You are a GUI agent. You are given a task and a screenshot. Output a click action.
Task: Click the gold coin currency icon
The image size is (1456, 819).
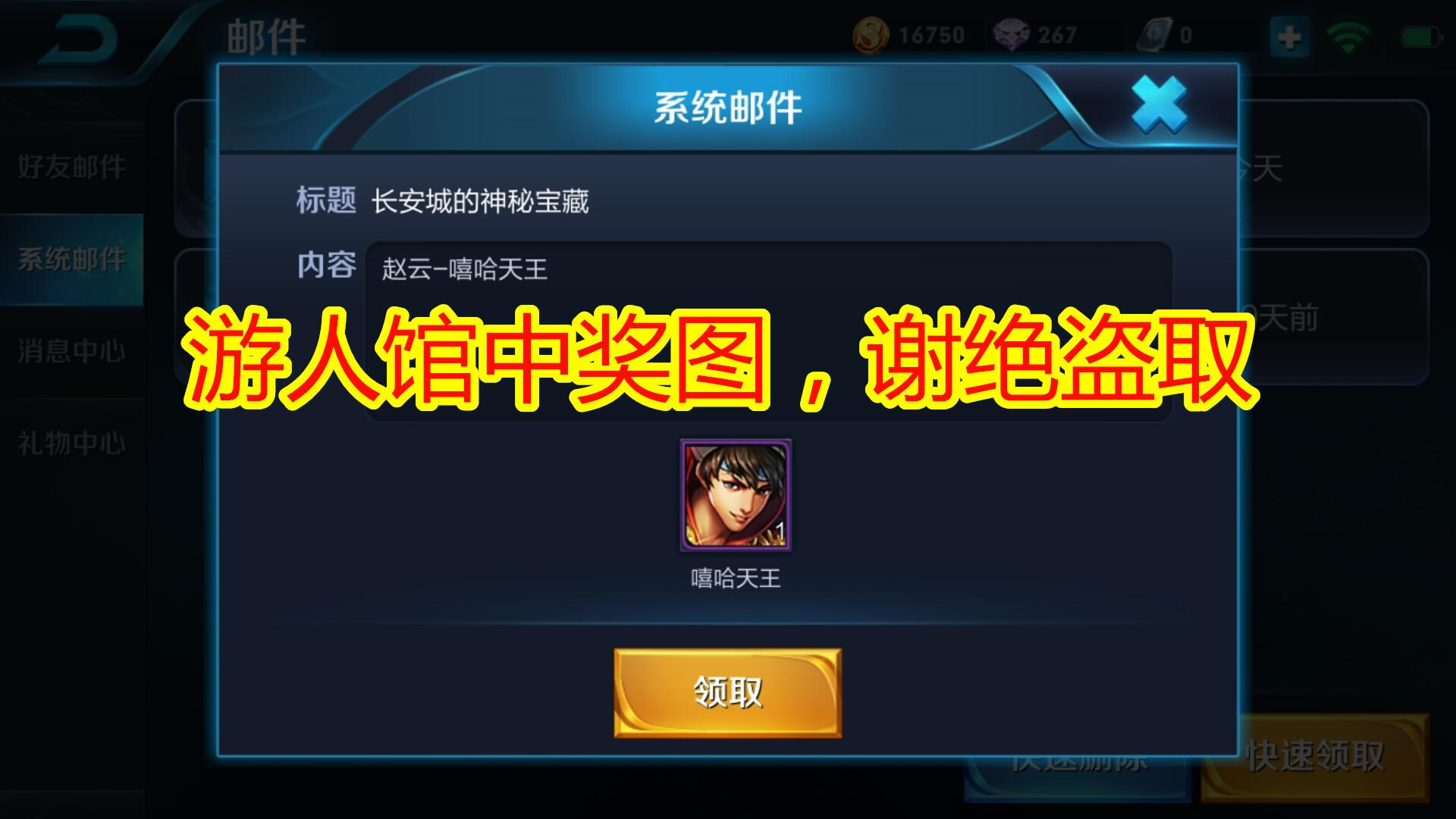click(871, 36)
